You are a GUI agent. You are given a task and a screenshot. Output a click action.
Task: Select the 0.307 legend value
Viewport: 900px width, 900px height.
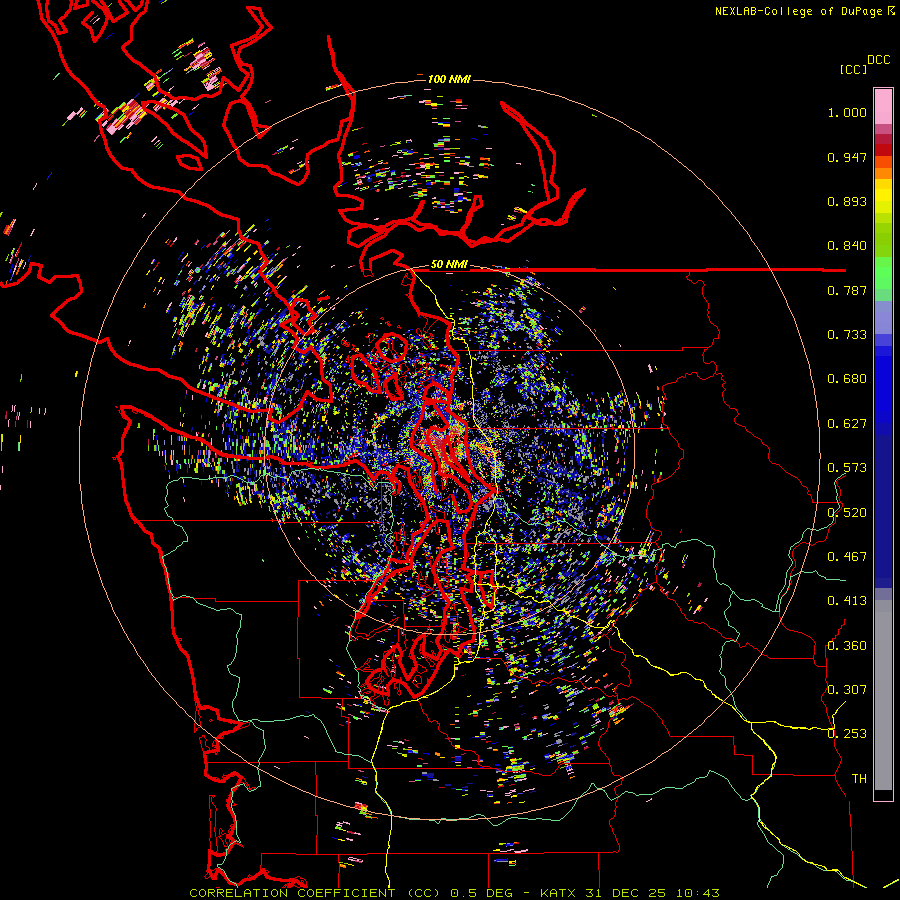tap(847, 690)
